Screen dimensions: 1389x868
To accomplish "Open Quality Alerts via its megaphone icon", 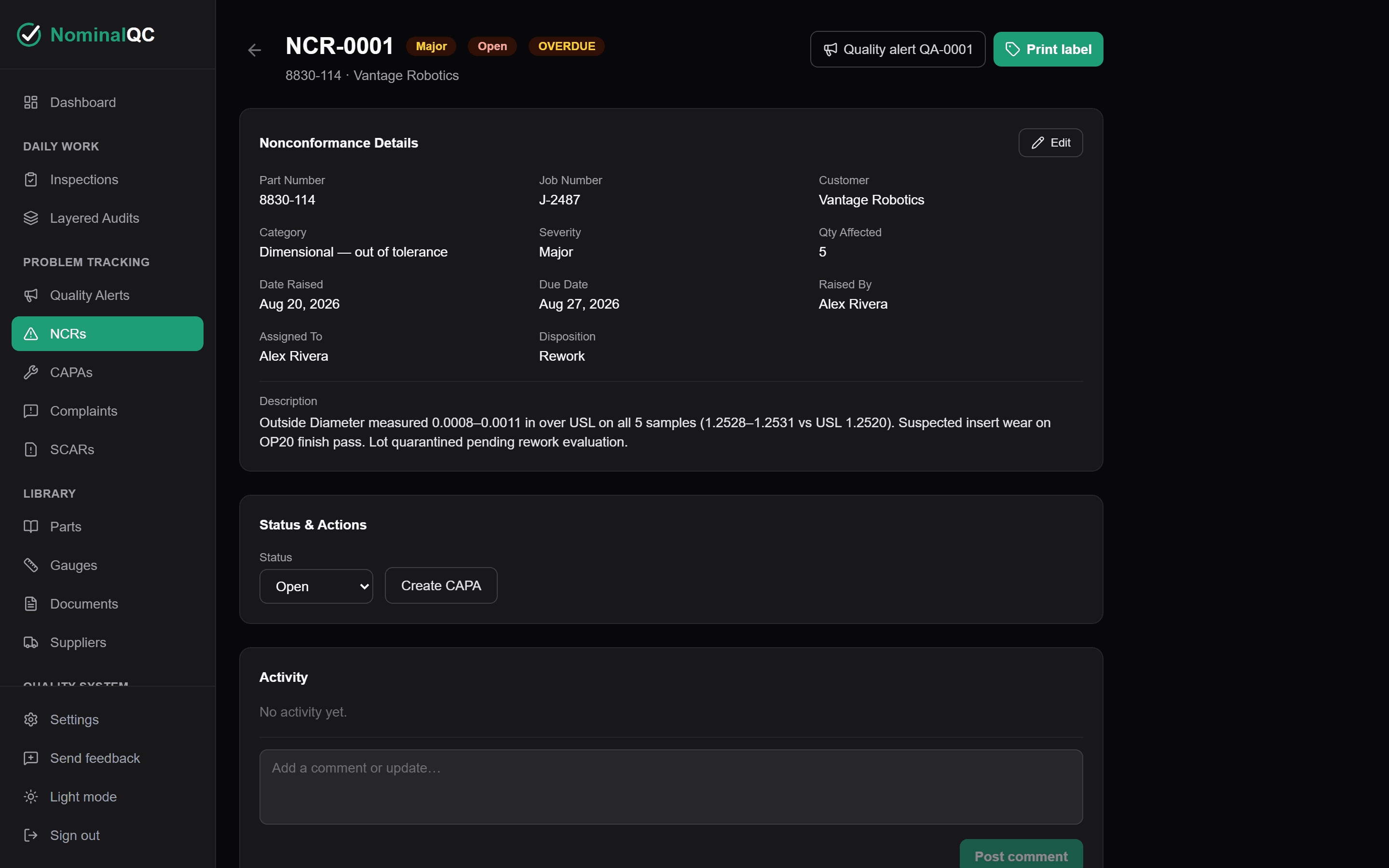I will tap(31, 295).
